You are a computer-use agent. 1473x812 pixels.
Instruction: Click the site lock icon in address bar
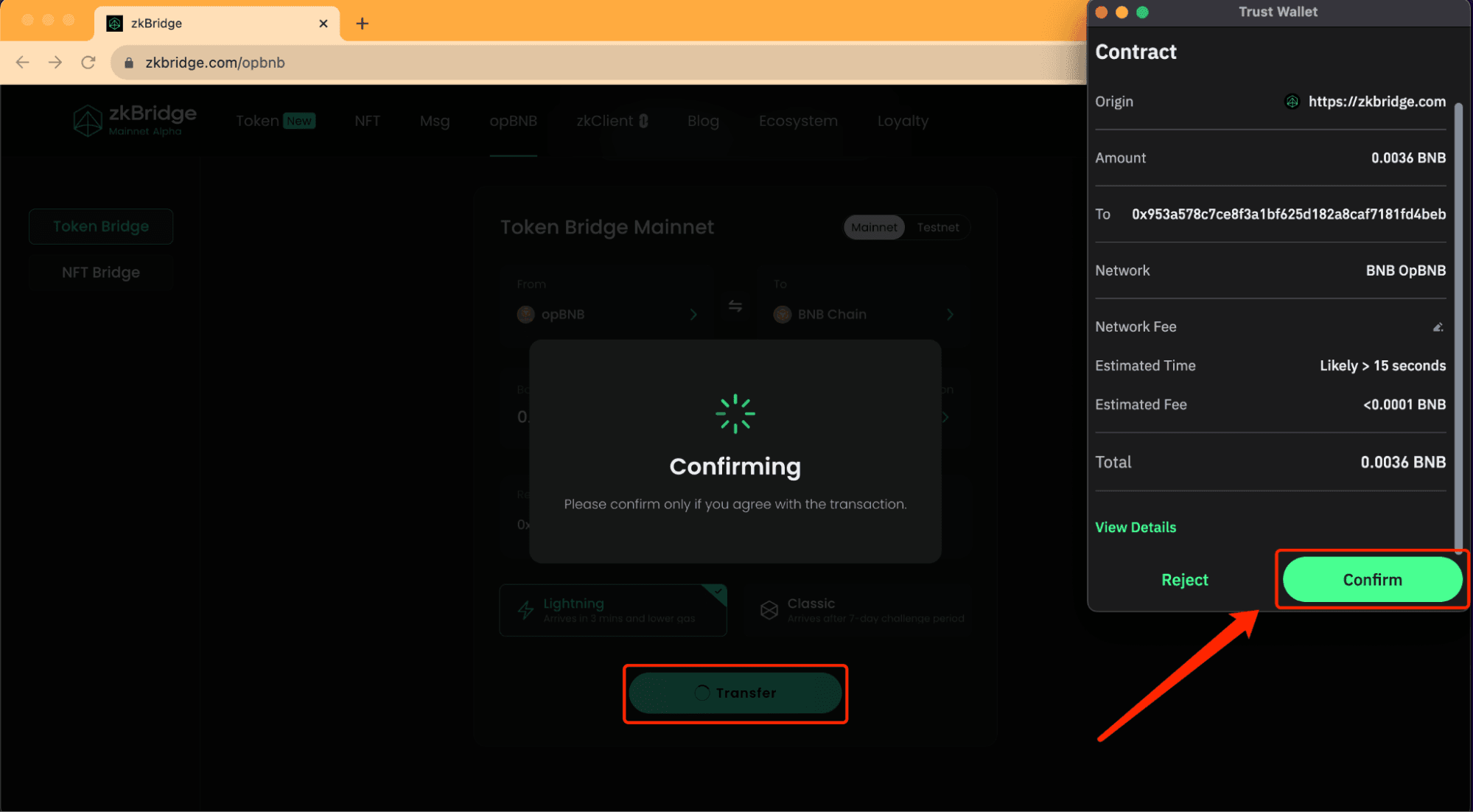129,63
